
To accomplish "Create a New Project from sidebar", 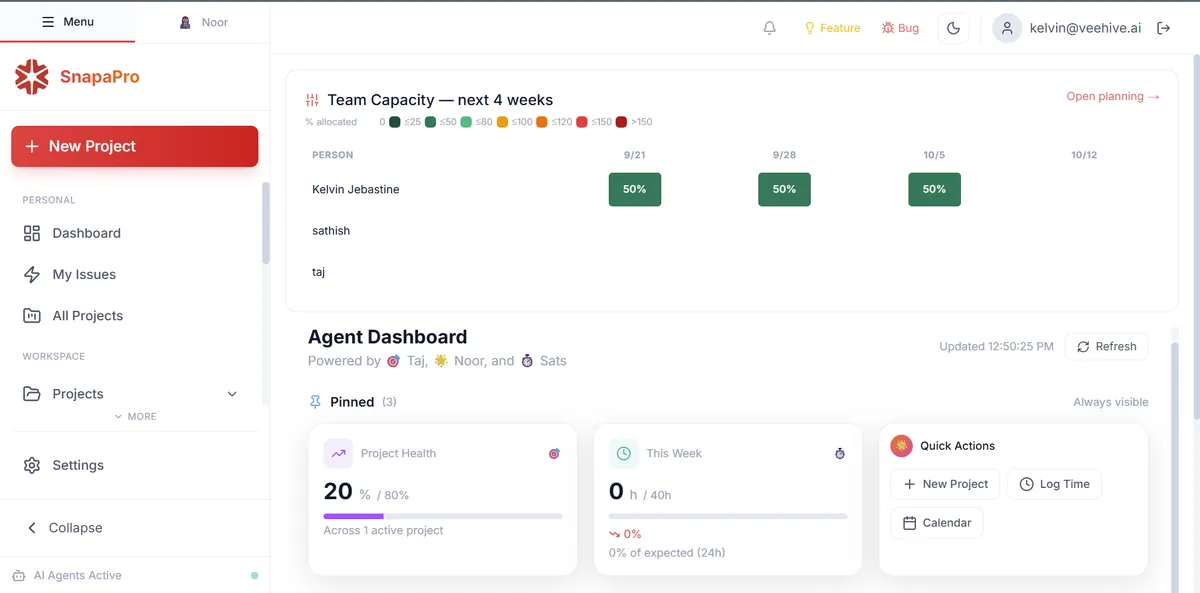I will point(134,146).
